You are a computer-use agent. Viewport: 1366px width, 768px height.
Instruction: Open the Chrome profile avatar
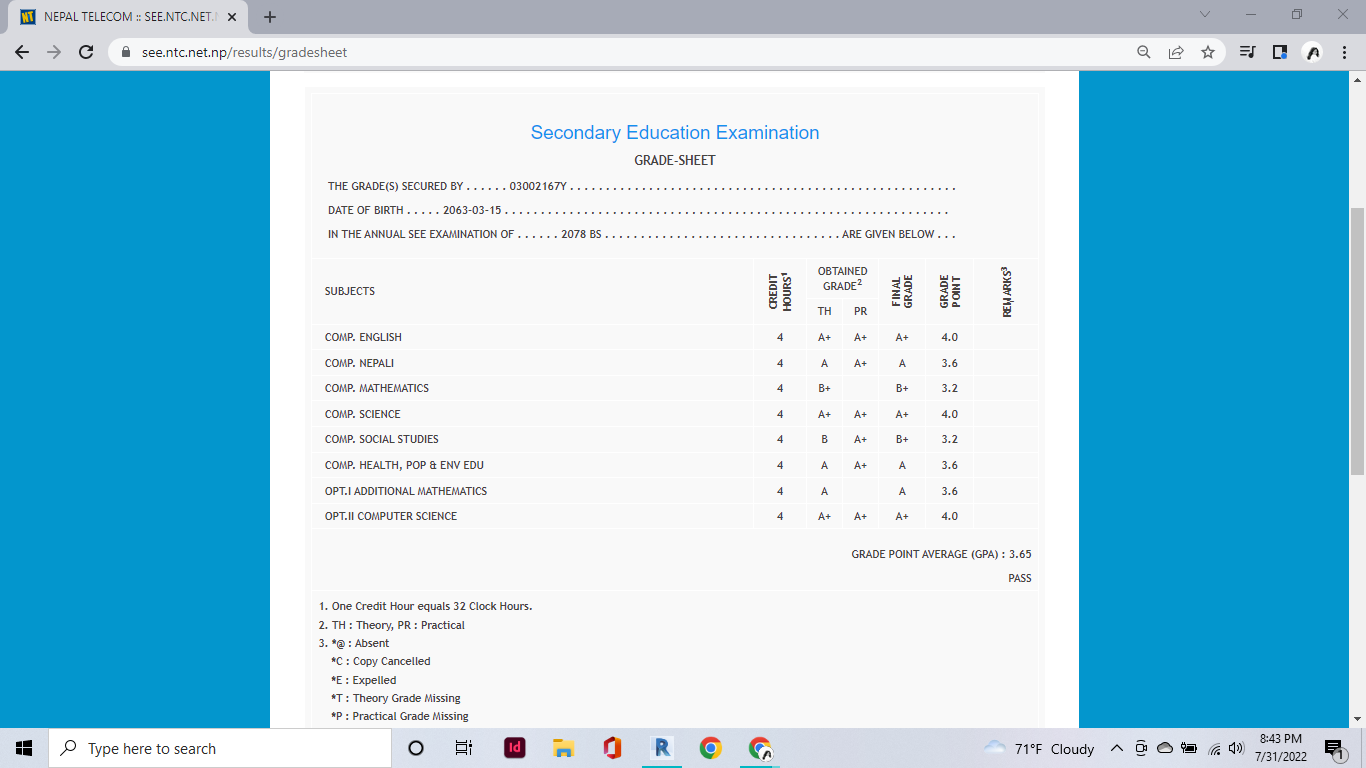1312,52
